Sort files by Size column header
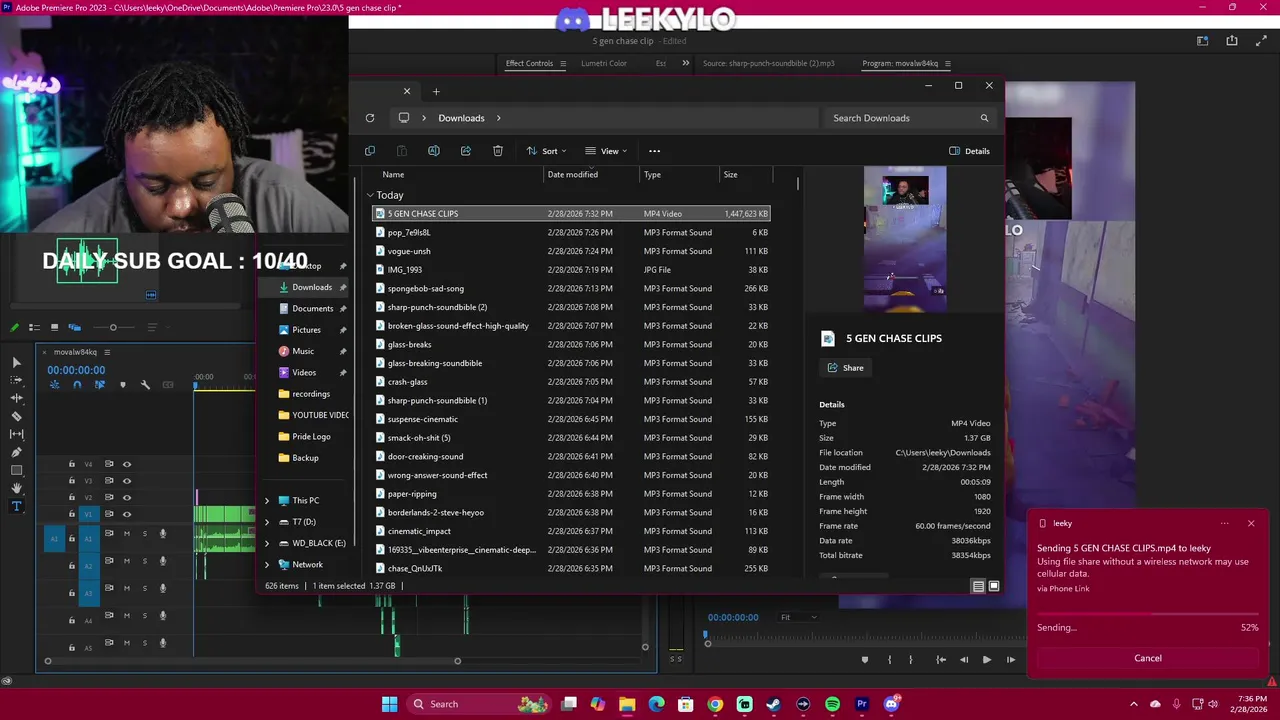Viewport: 1280px width, 720px height. [x=745, y=174]
